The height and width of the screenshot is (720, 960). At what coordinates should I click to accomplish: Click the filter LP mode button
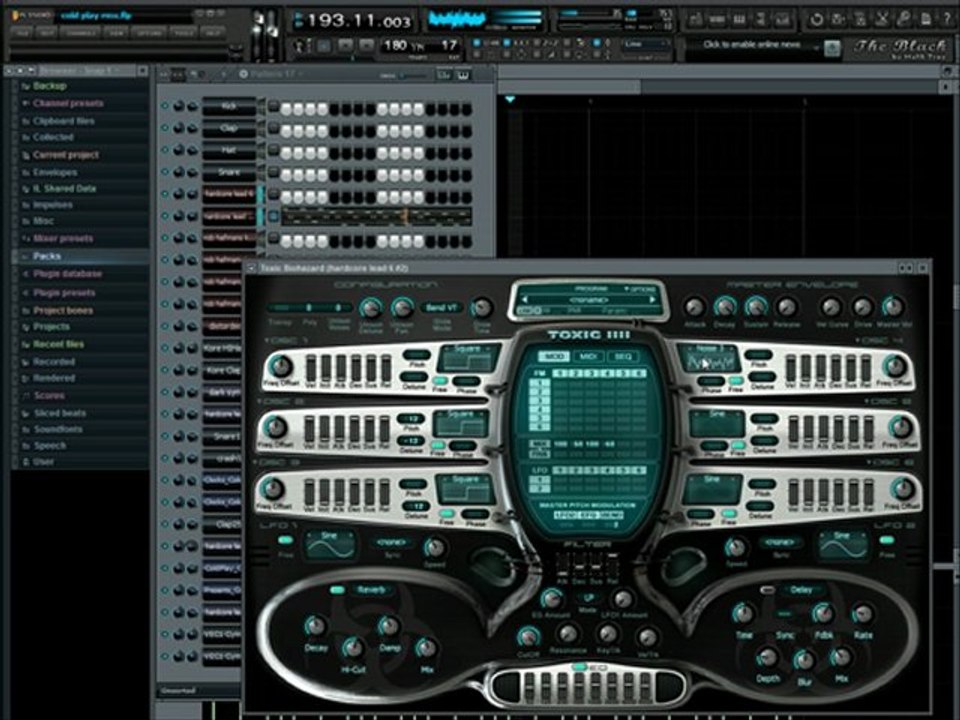[x=588, y=598]
